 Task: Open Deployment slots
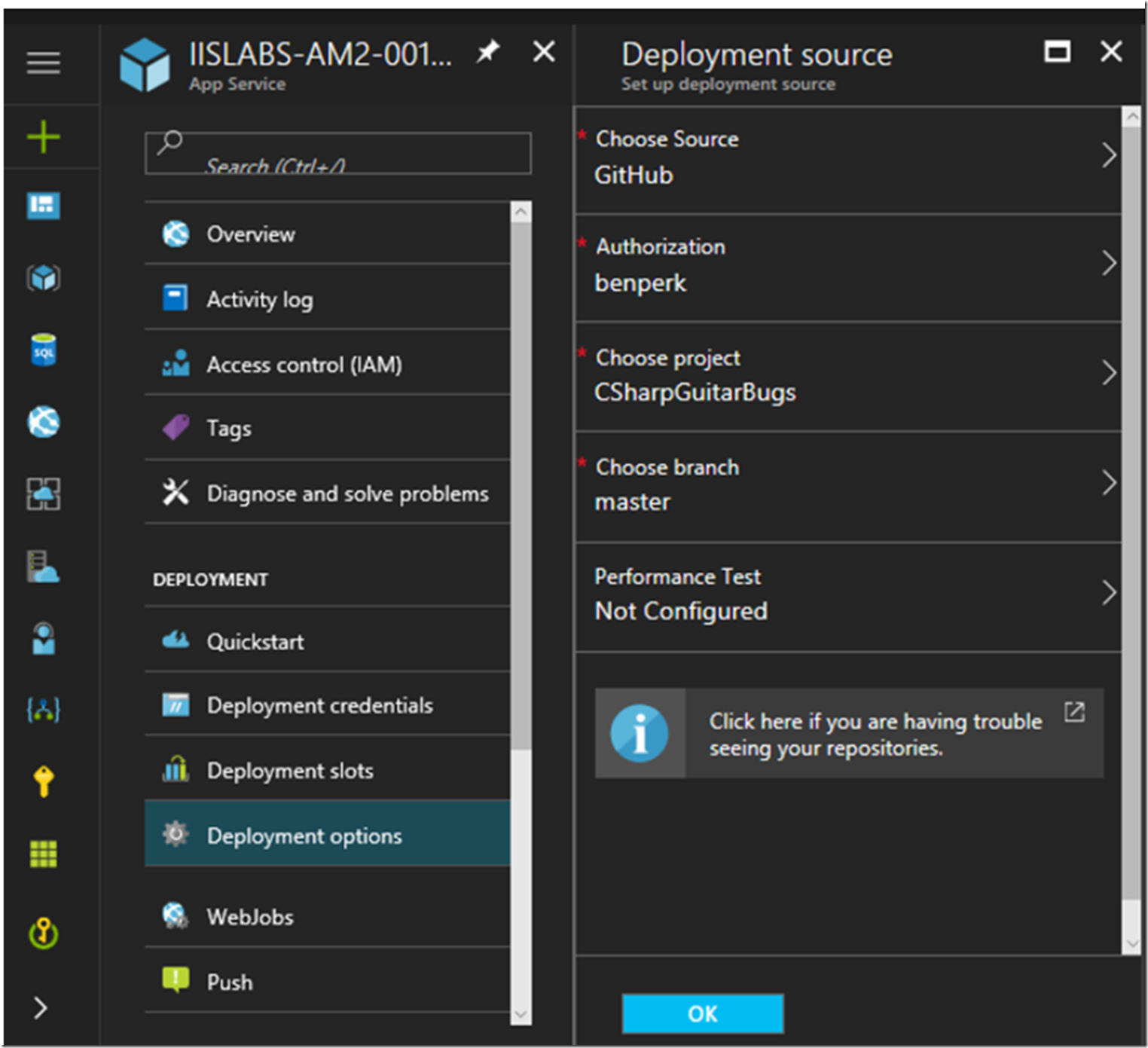[x=327, y=771]
